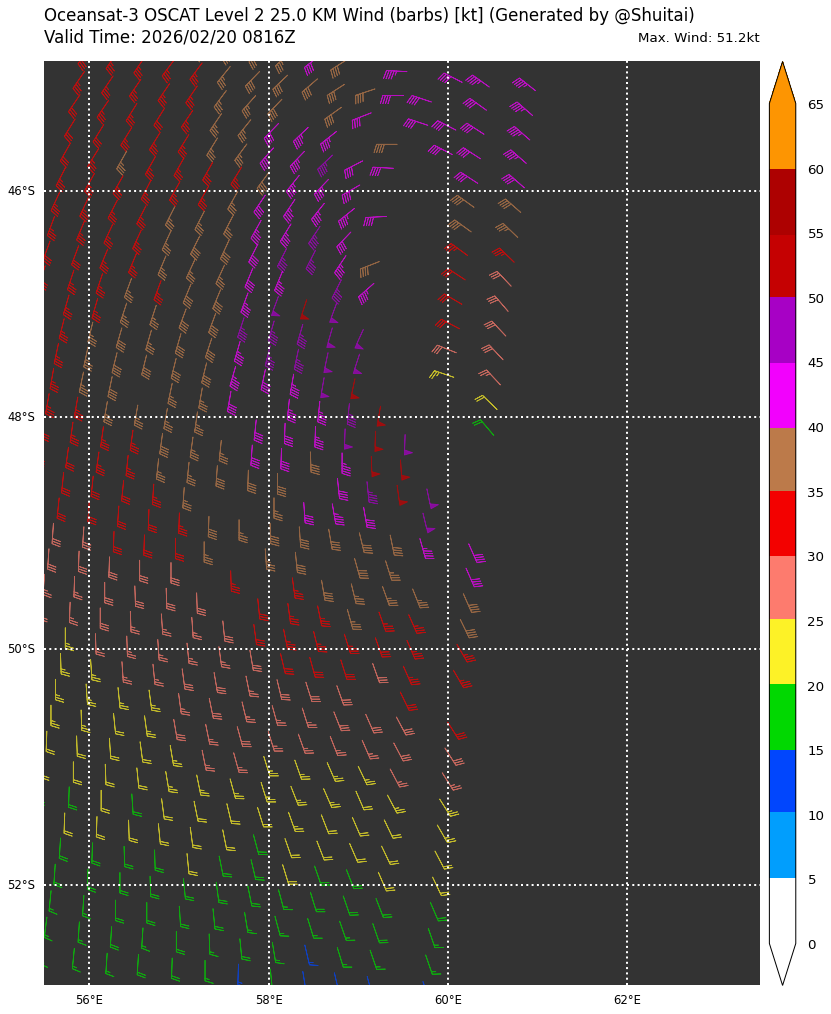Click the white arrow tip below the colorbar
The width and height of the screenshot is (831, 1014).
tap(782, 962)
